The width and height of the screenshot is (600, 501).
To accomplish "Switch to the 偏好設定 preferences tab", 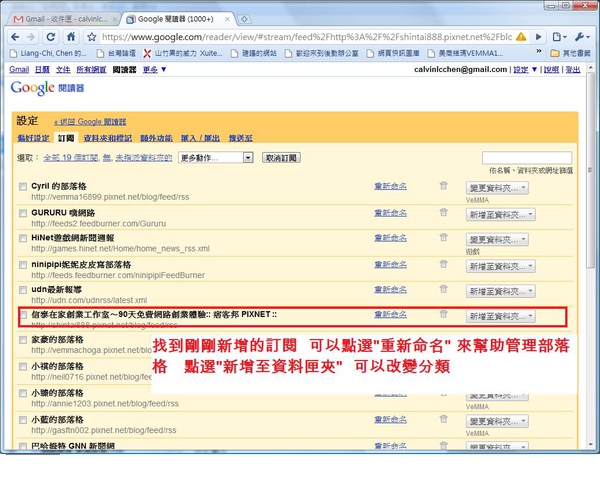I will (33, 138).
